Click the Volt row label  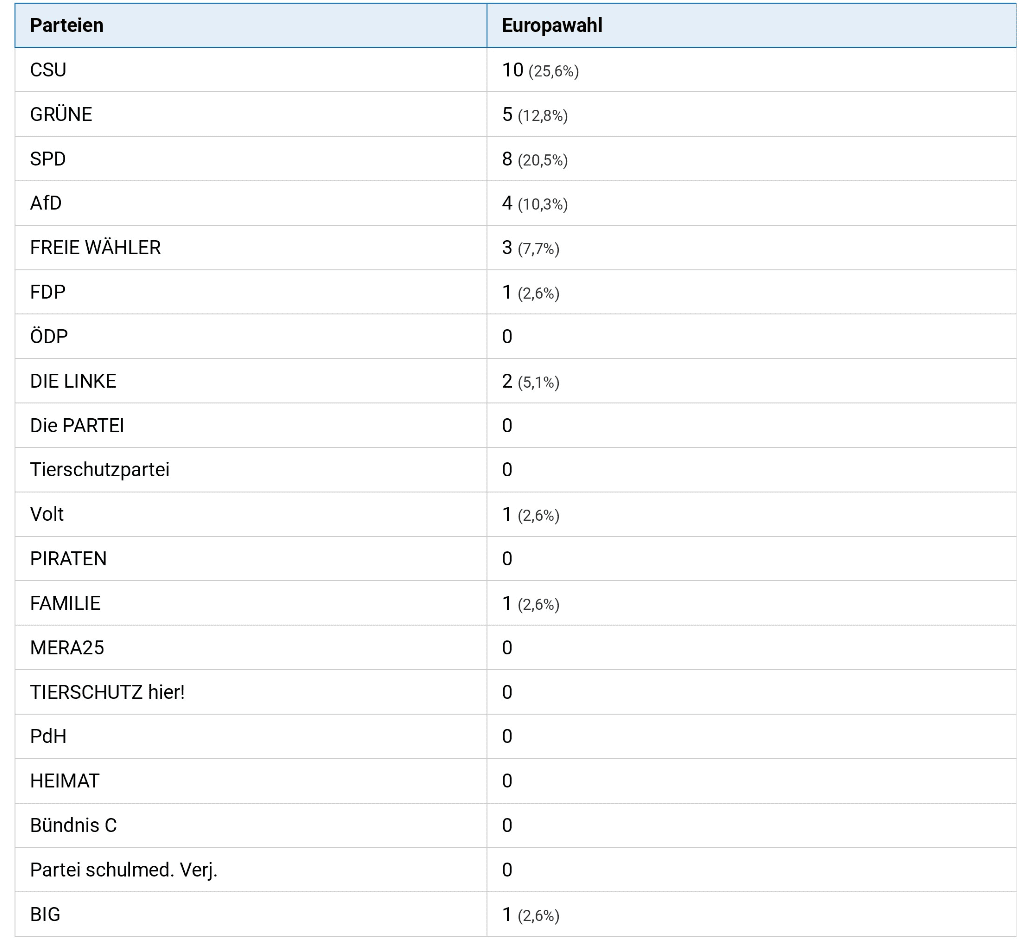point(47,514)
